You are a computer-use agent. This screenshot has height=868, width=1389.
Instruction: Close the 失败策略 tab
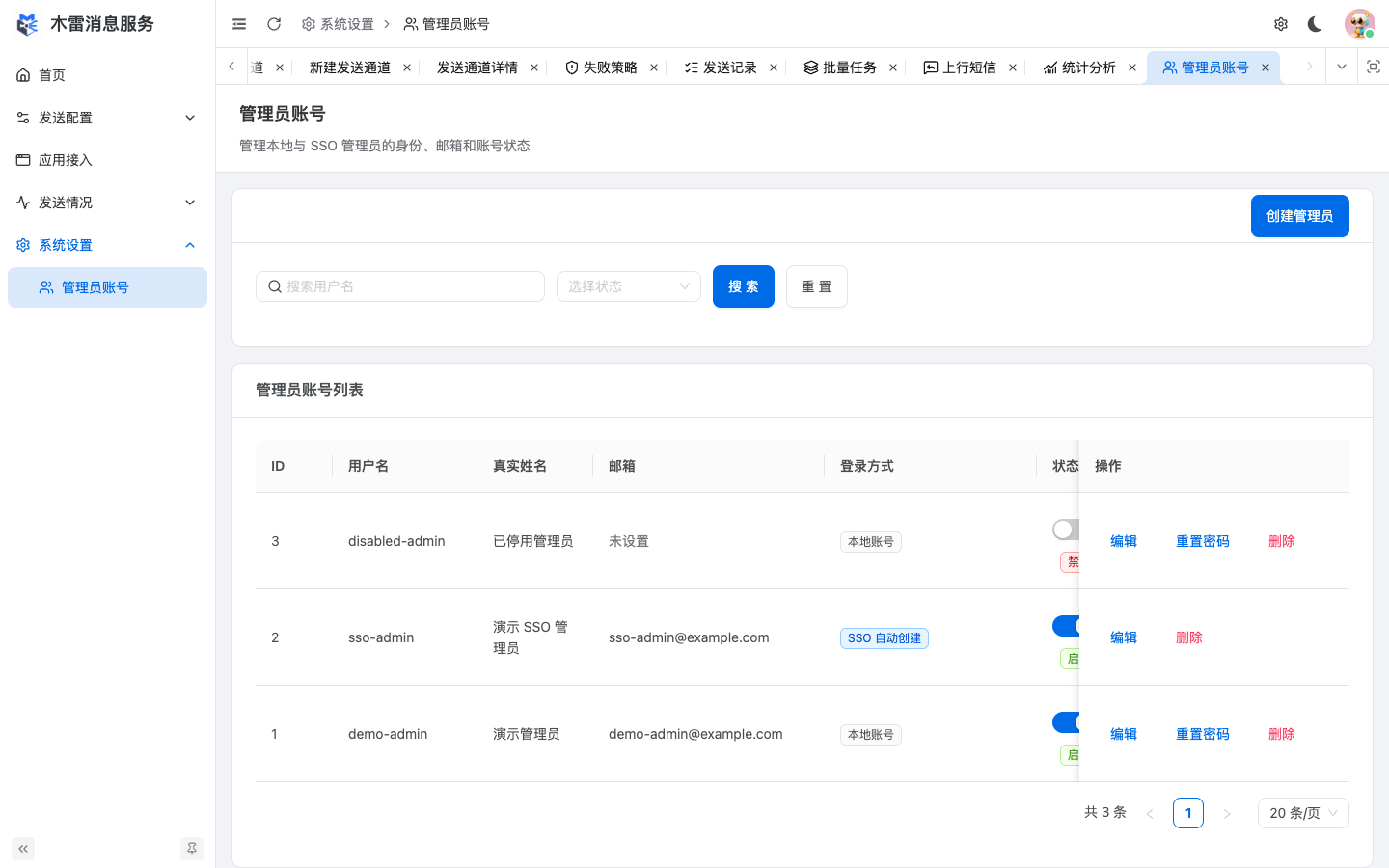pyautogui.click(x=654, y=68)
